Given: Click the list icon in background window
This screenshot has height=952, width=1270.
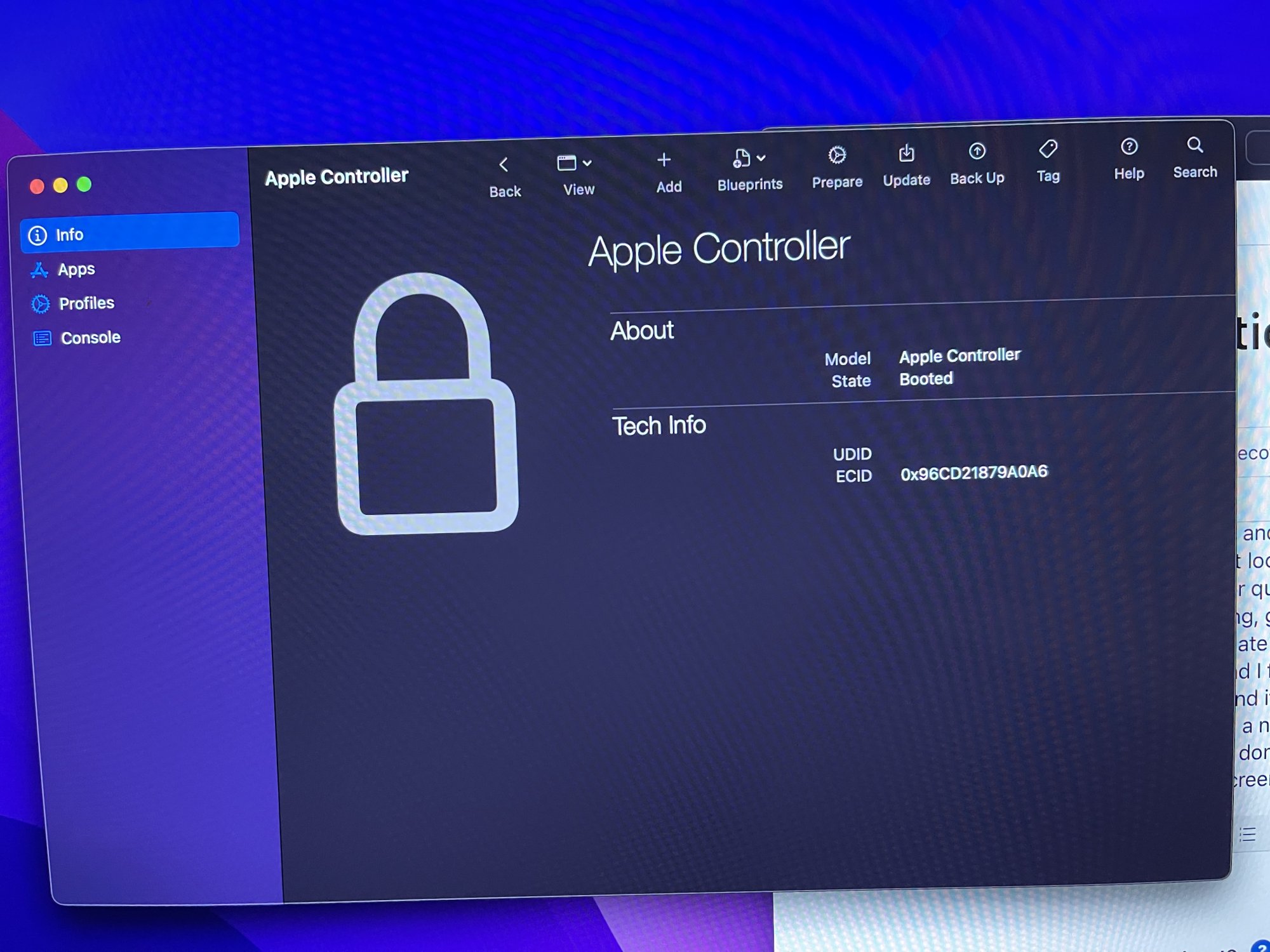Looking at the screenshot, I should click(x=1248, y=834).
